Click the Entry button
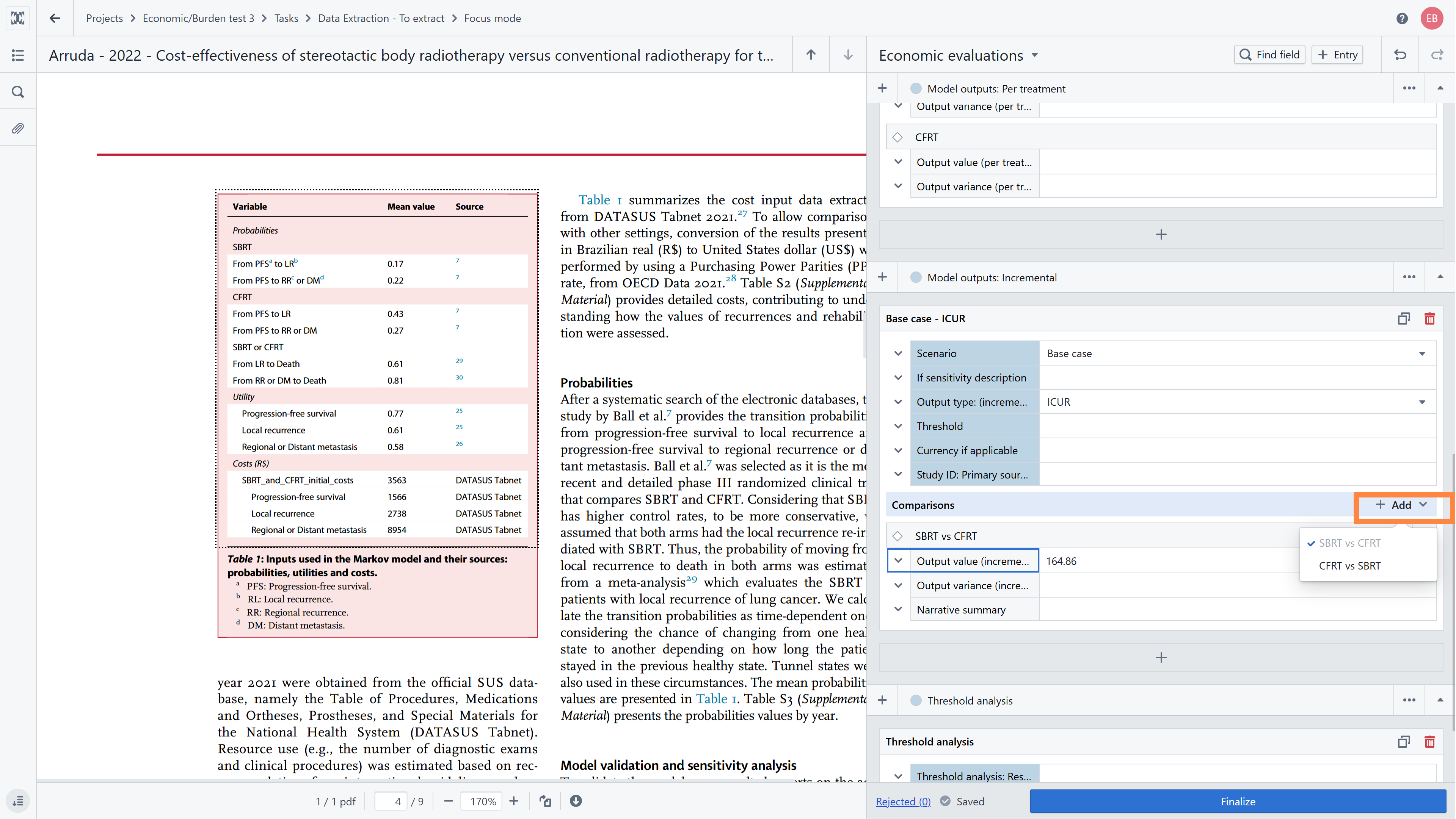 (1337, 55)
